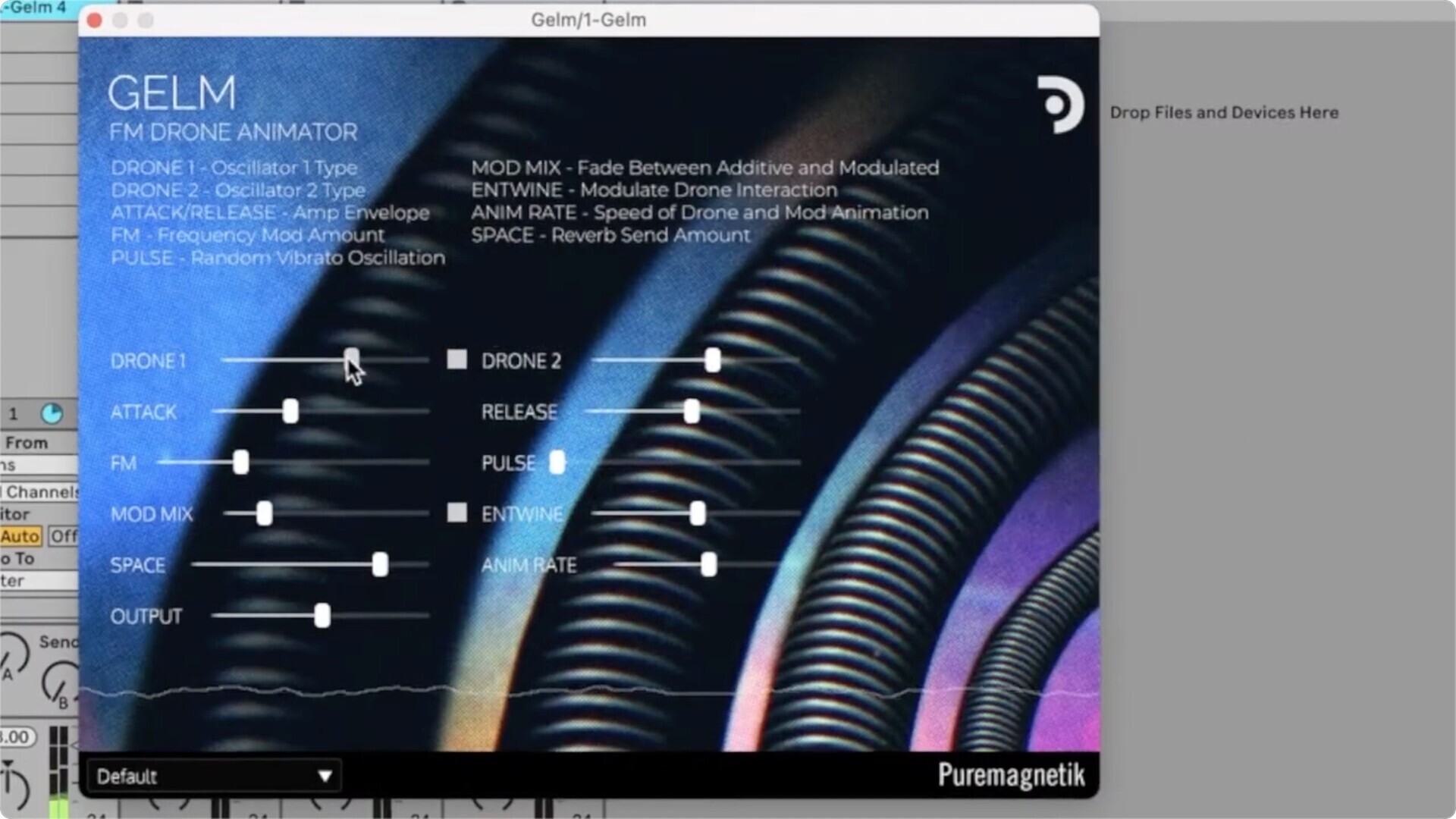Click 'SPACE - Reverb Send Amount' description
The width and height of the screenshot is (1456, 819).
[x=610, y=235]
